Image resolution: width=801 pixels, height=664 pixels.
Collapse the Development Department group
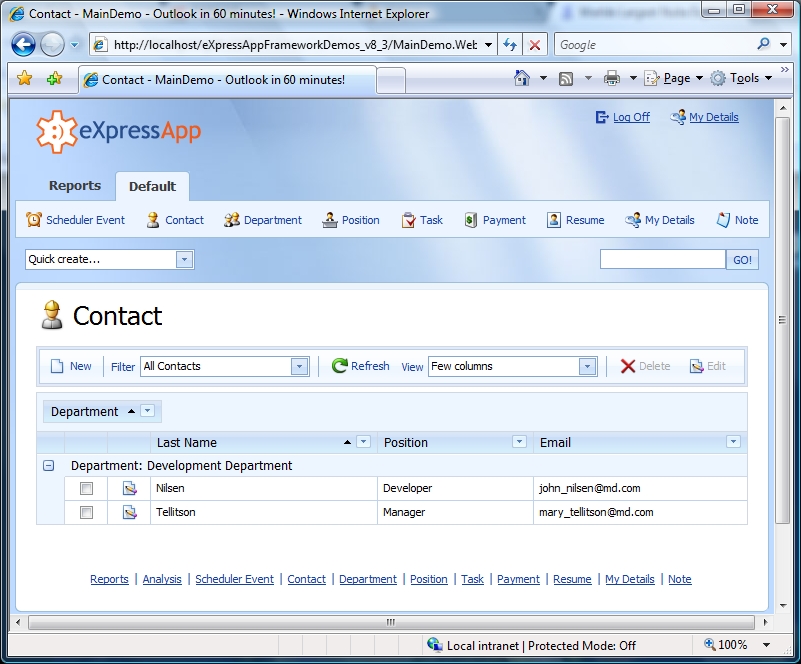[x=49, y=465]
